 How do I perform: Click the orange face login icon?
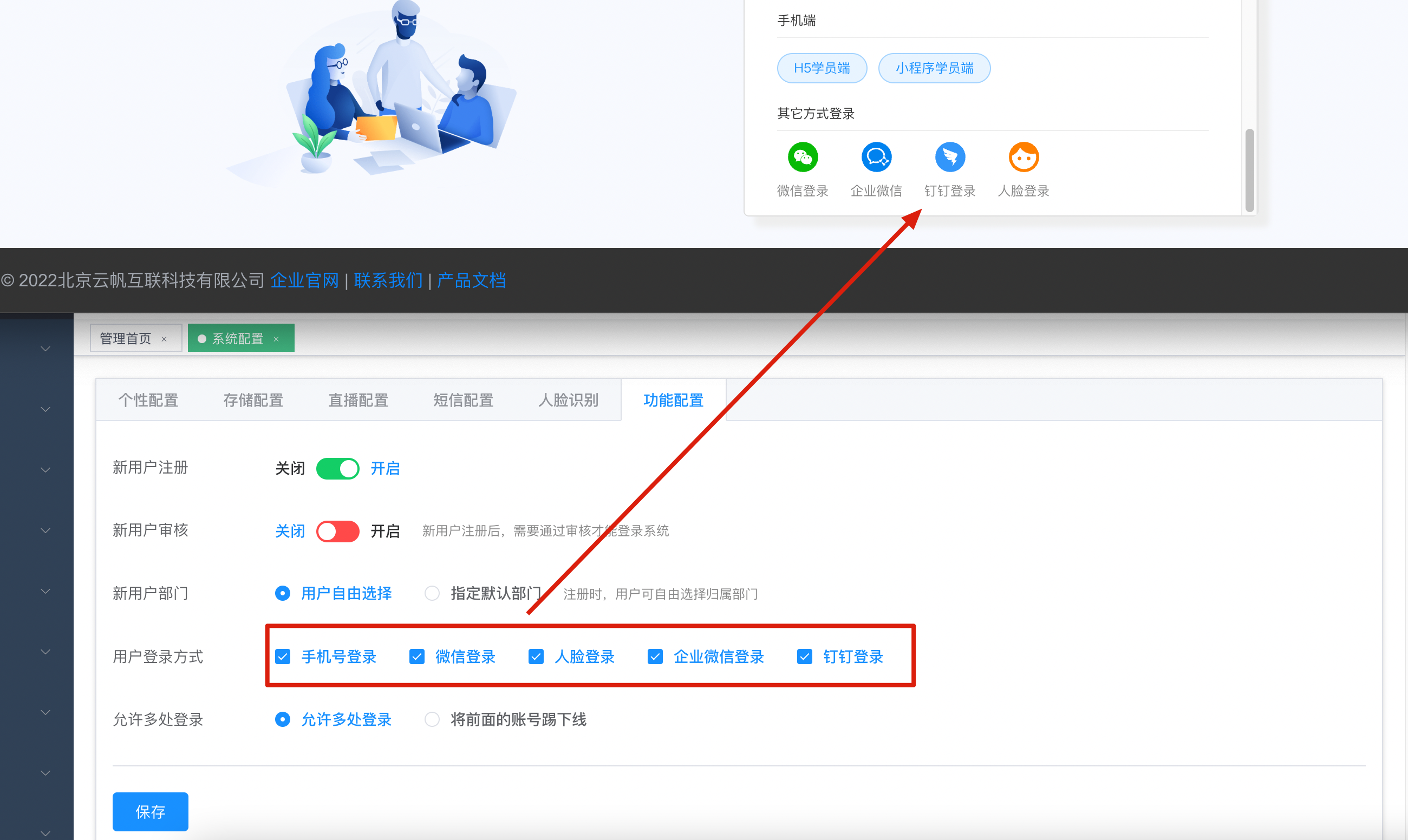click(1024, 157)
